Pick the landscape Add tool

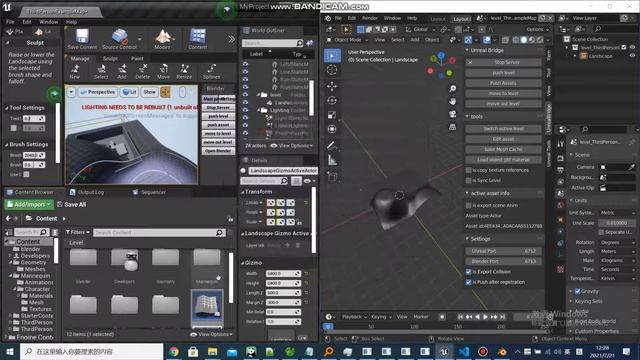click(122, 71)
